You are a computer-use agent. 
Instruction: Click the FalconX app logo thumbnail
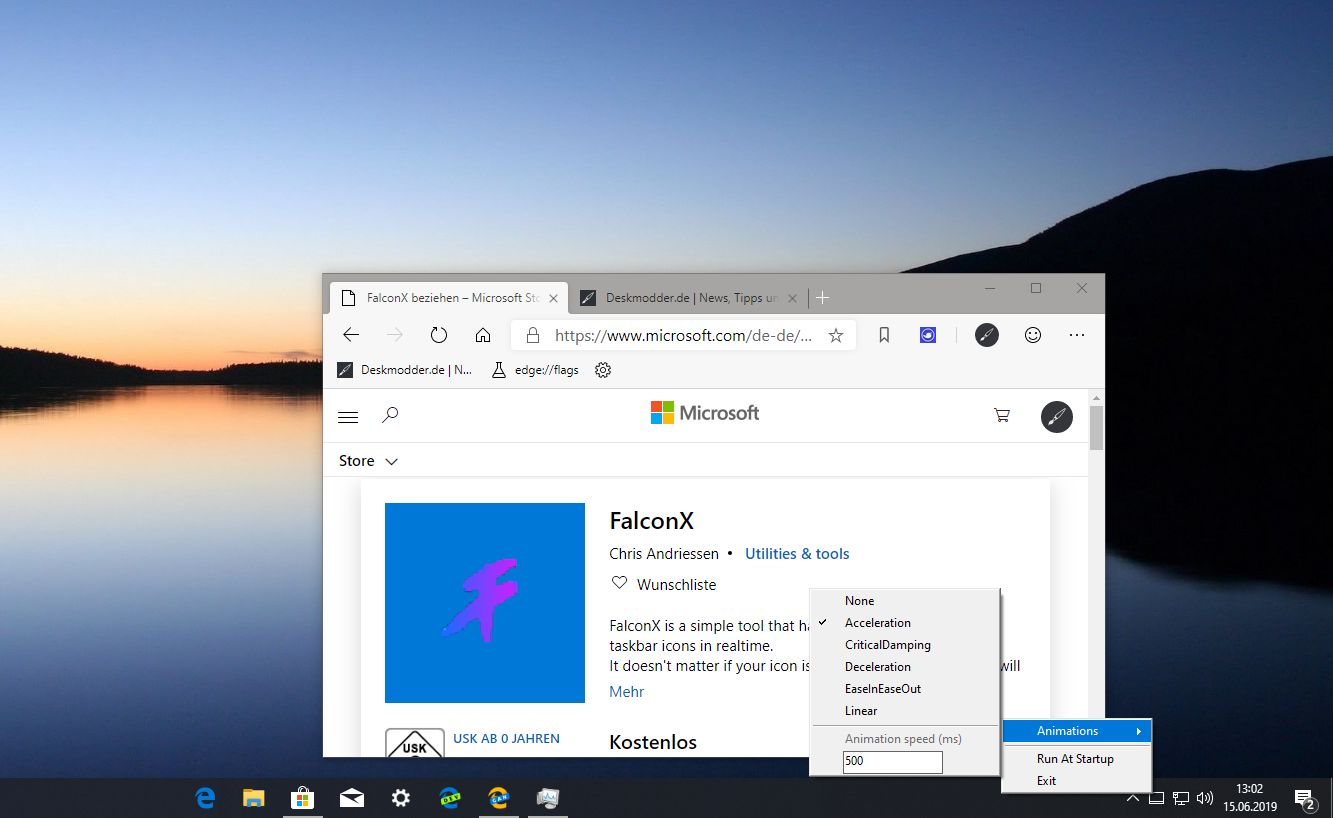485,603
